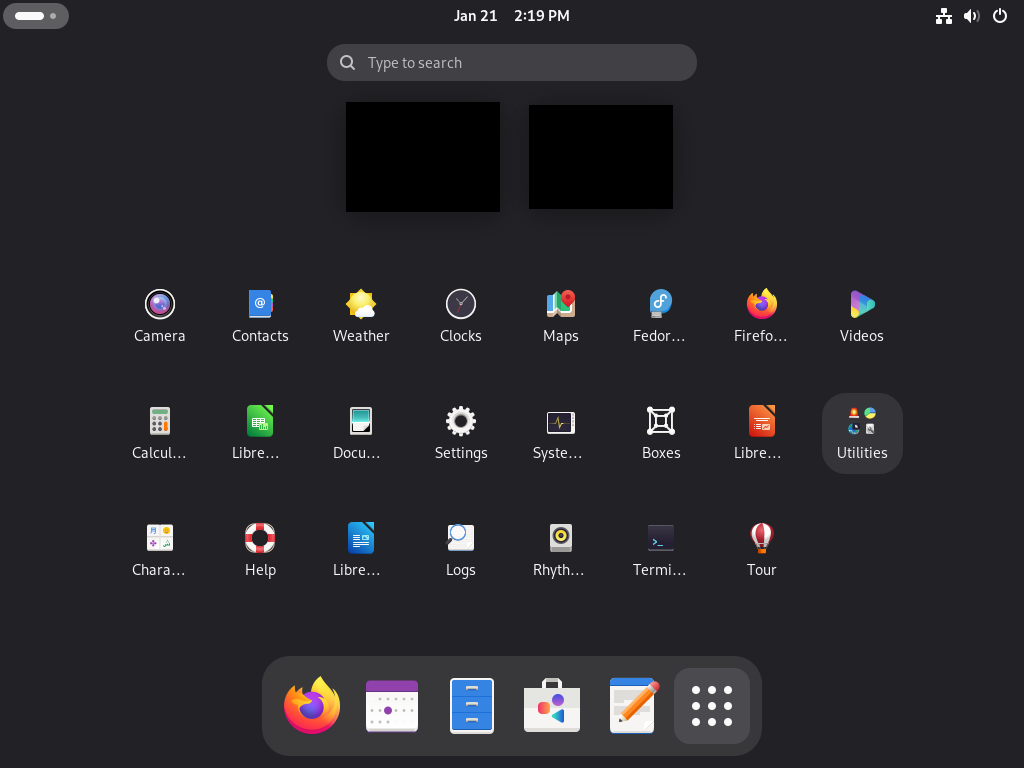Open the Files manager in the dock
The height and width of the screenshot is (768, 1024).
[x=472, y=705]
